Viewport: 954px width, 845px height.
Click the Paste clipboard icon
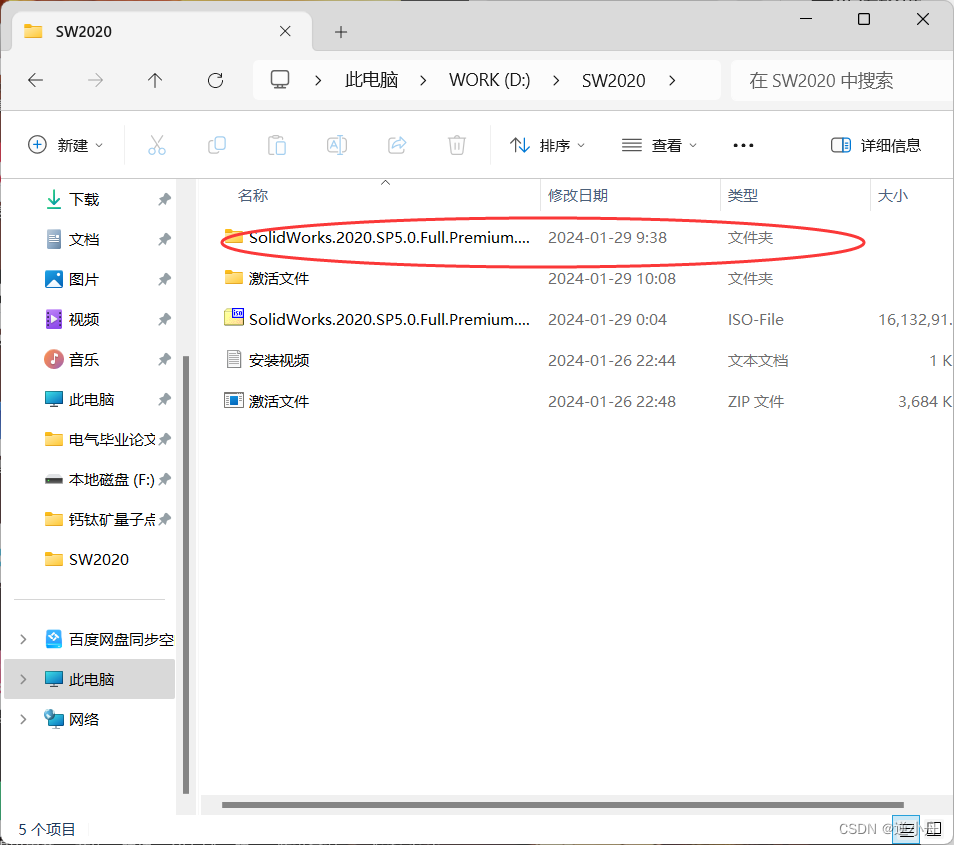pos(277,145)
